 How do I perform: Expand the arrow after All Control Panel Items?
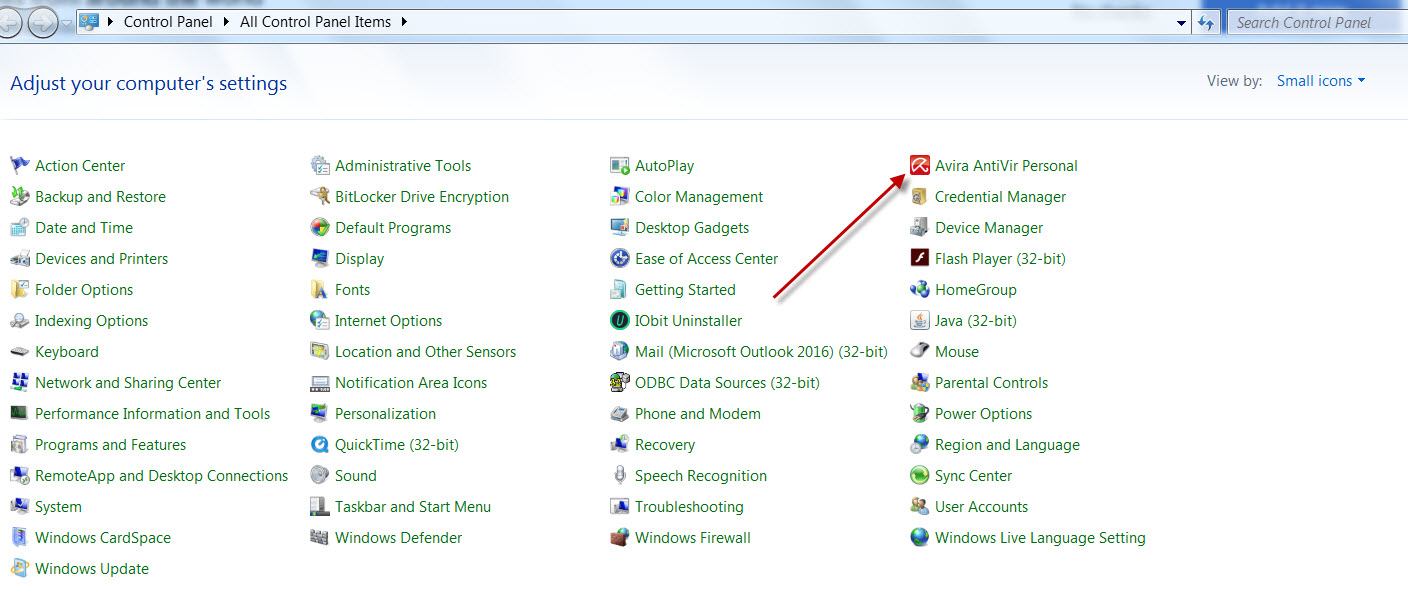tap(404, 22)
